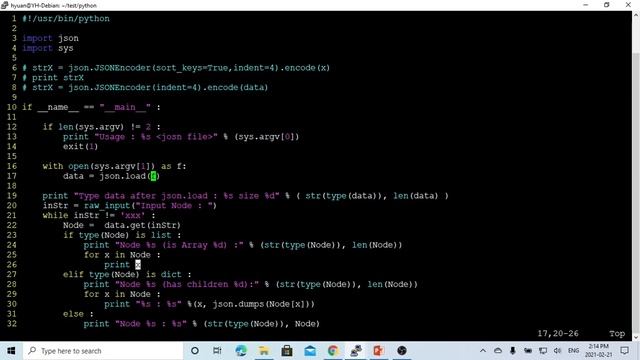This screenshot has width=640, height=360.
Task: Click 'data.get(inStr)' on line 22
Action: pyautogui.click(x=142, y=225)
